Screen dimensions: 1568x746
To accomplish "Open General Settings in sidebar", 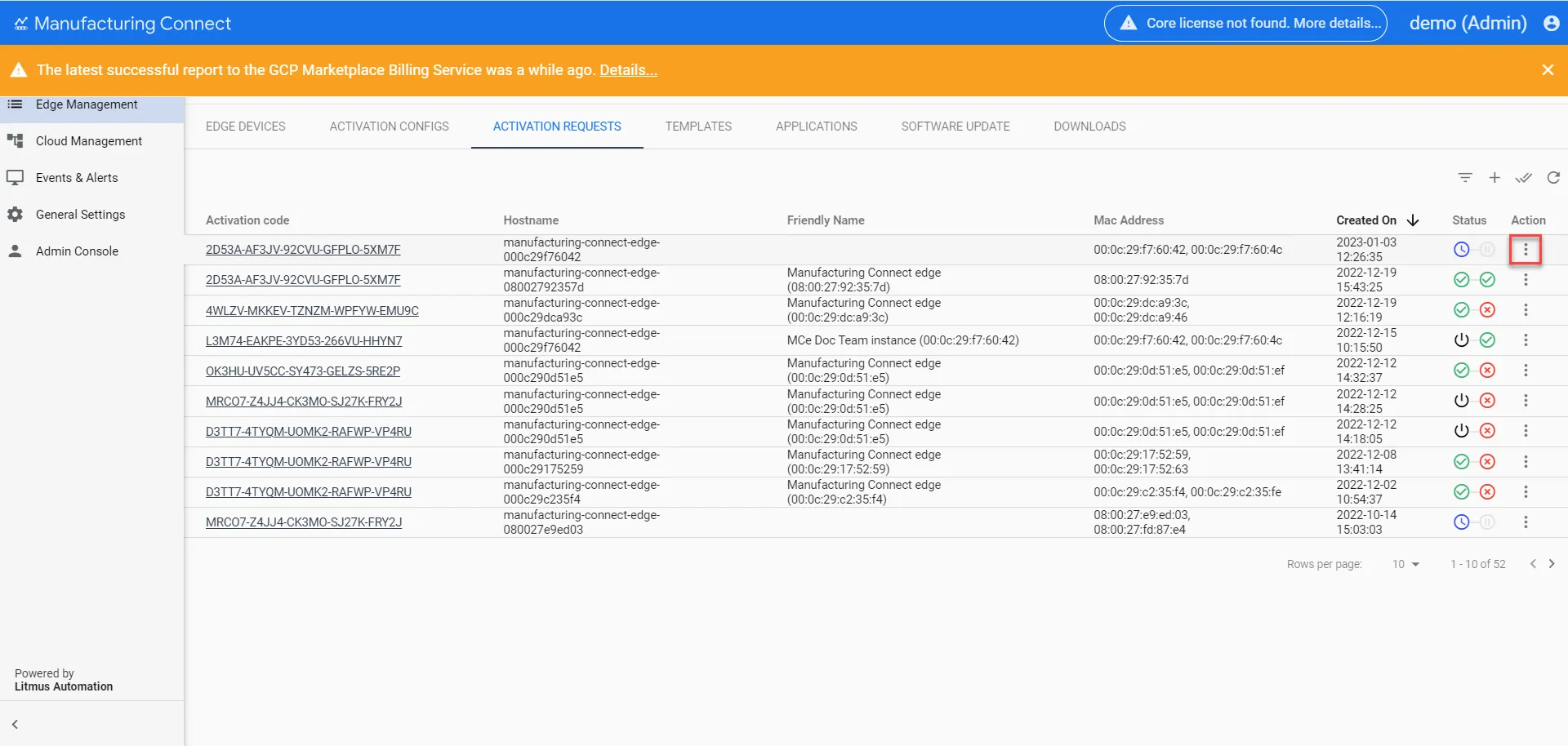I will (x=91, y=215).
